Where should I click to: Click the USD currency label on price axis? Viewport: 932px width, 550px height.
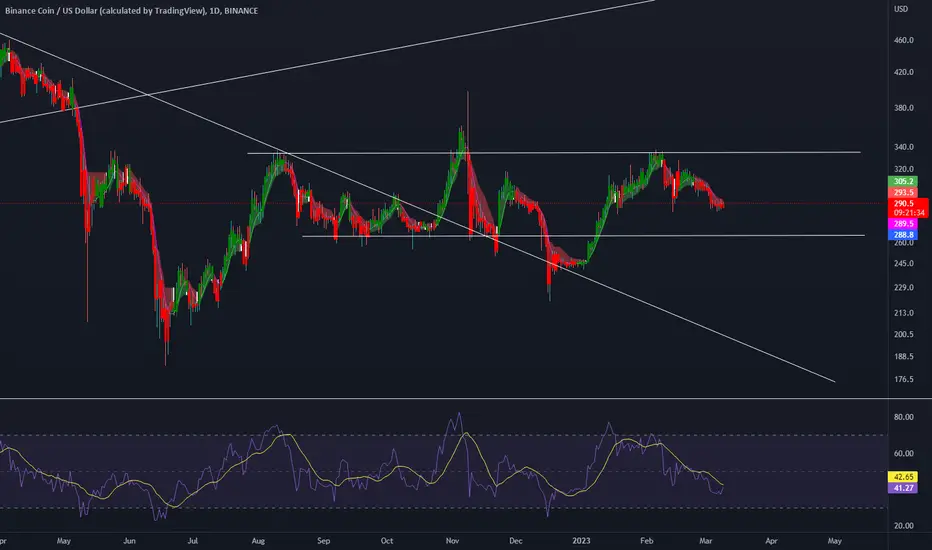pos(901,9)
